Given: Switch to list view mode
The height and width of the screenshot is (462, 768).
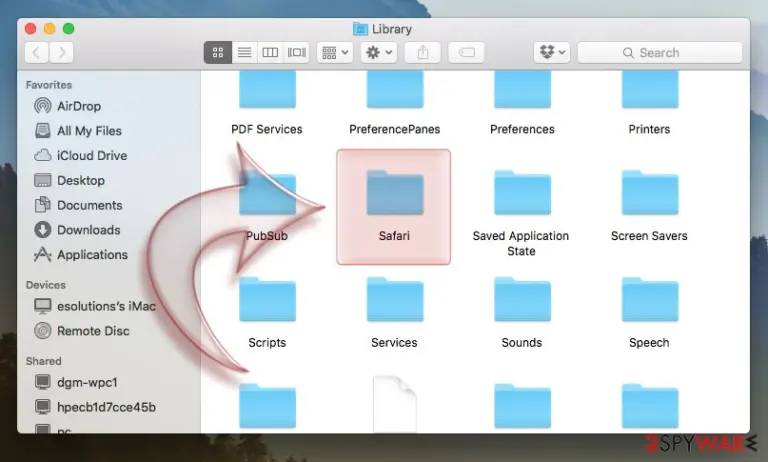Looking at the screenshot, I should coord(244,52).
